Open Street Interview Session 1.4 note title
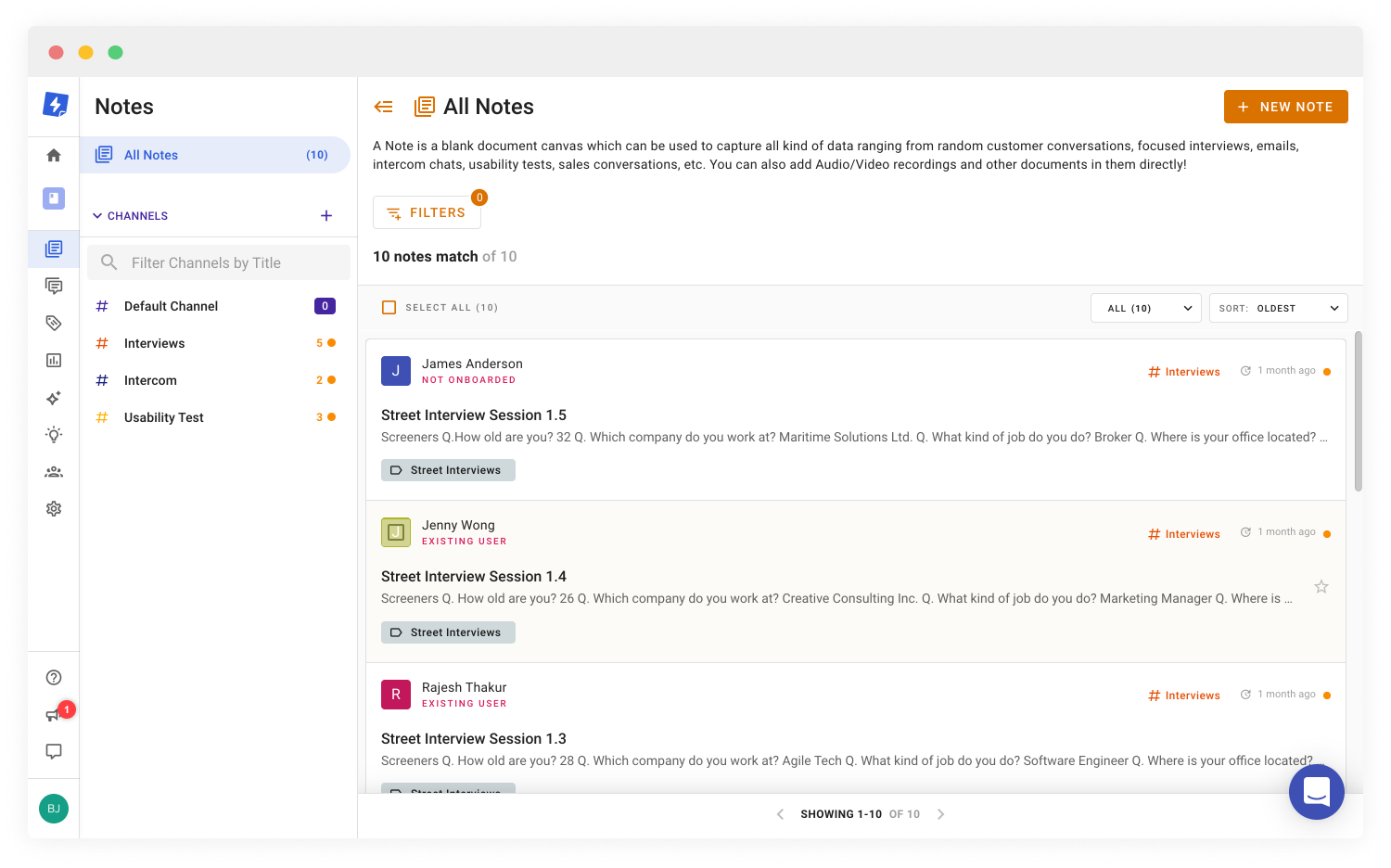 click(x=474, y=577)
